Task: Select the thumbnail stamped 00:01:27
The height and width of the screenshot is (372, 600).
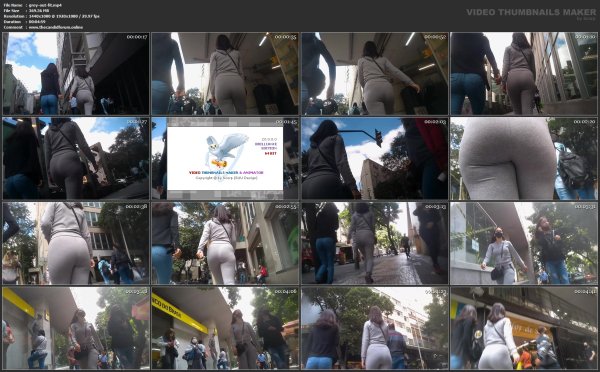Action: pos(76,158)
